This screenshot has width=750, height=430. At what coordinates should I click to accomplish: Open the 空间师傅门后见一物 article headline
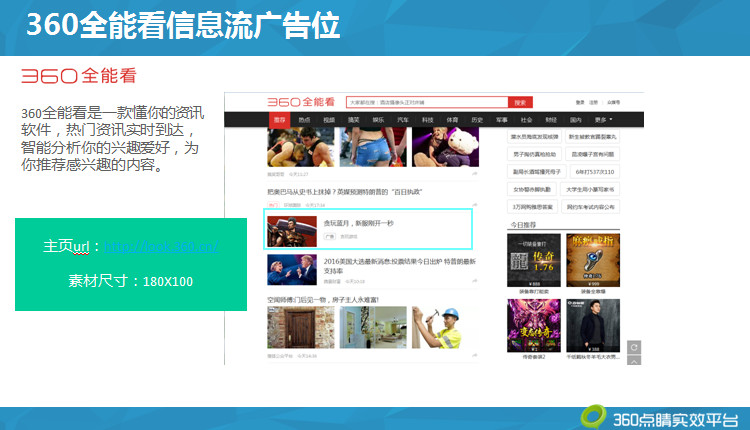(323, 300)
